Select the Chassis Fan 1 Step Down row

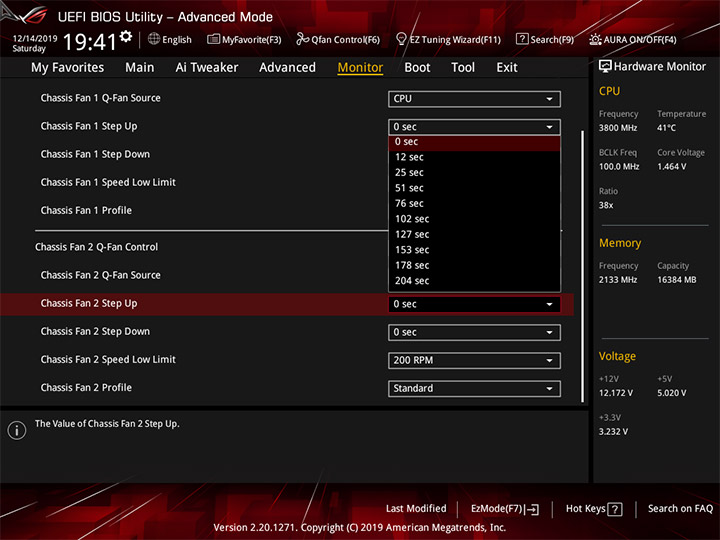pos(95,154)
